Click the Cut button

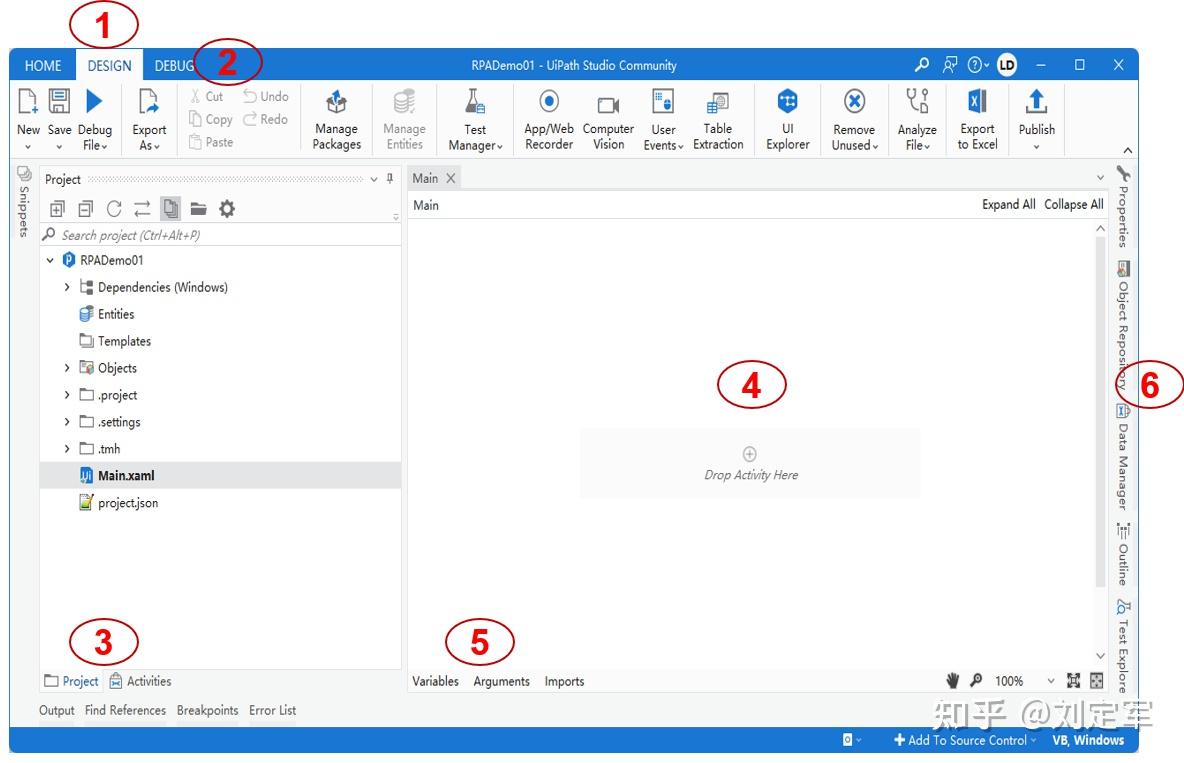click(x=206, y=96)
